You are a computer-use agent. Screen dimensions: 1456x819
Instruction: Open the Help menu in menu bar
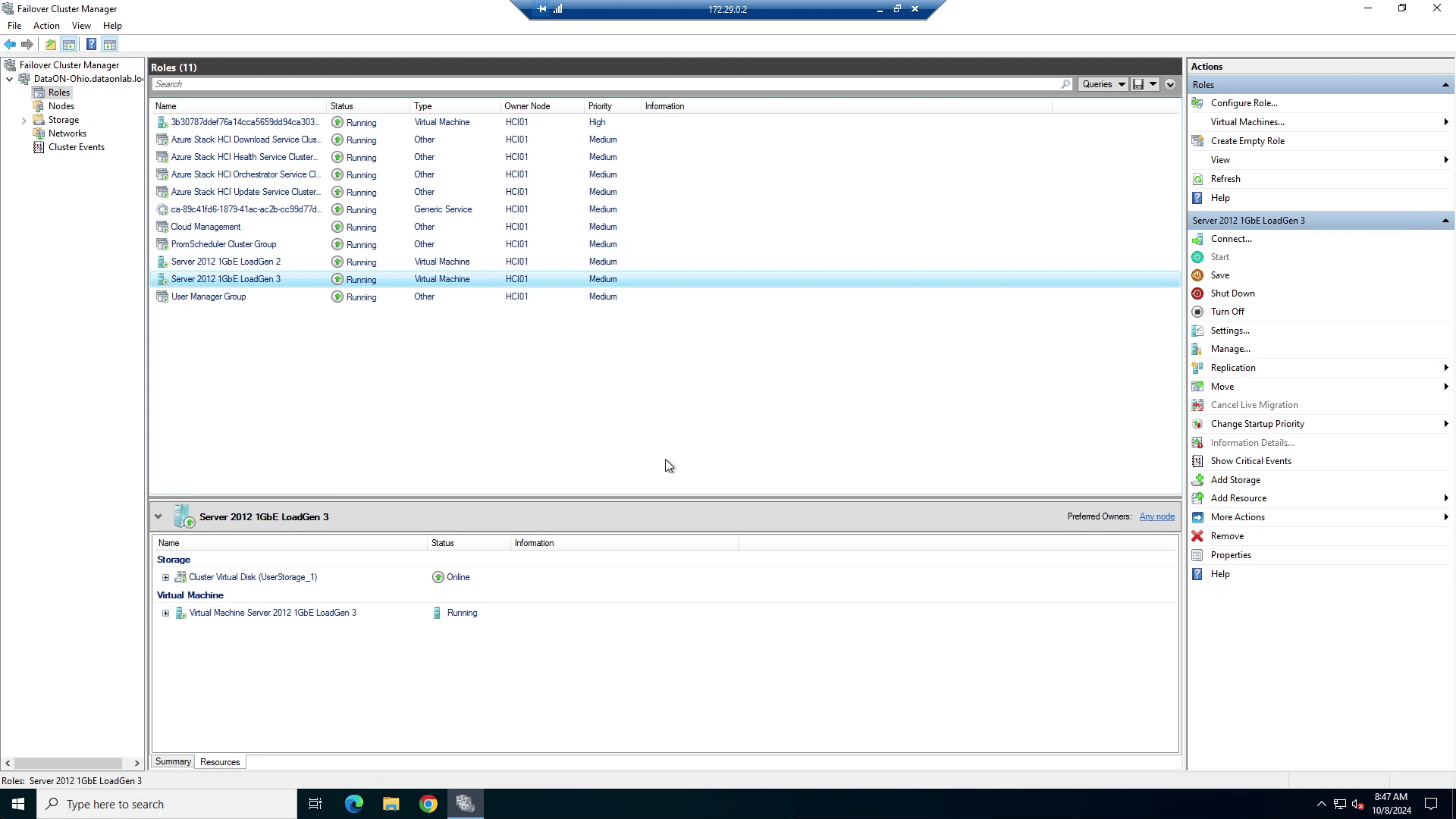pyautogui.click(x=112, y=26)
